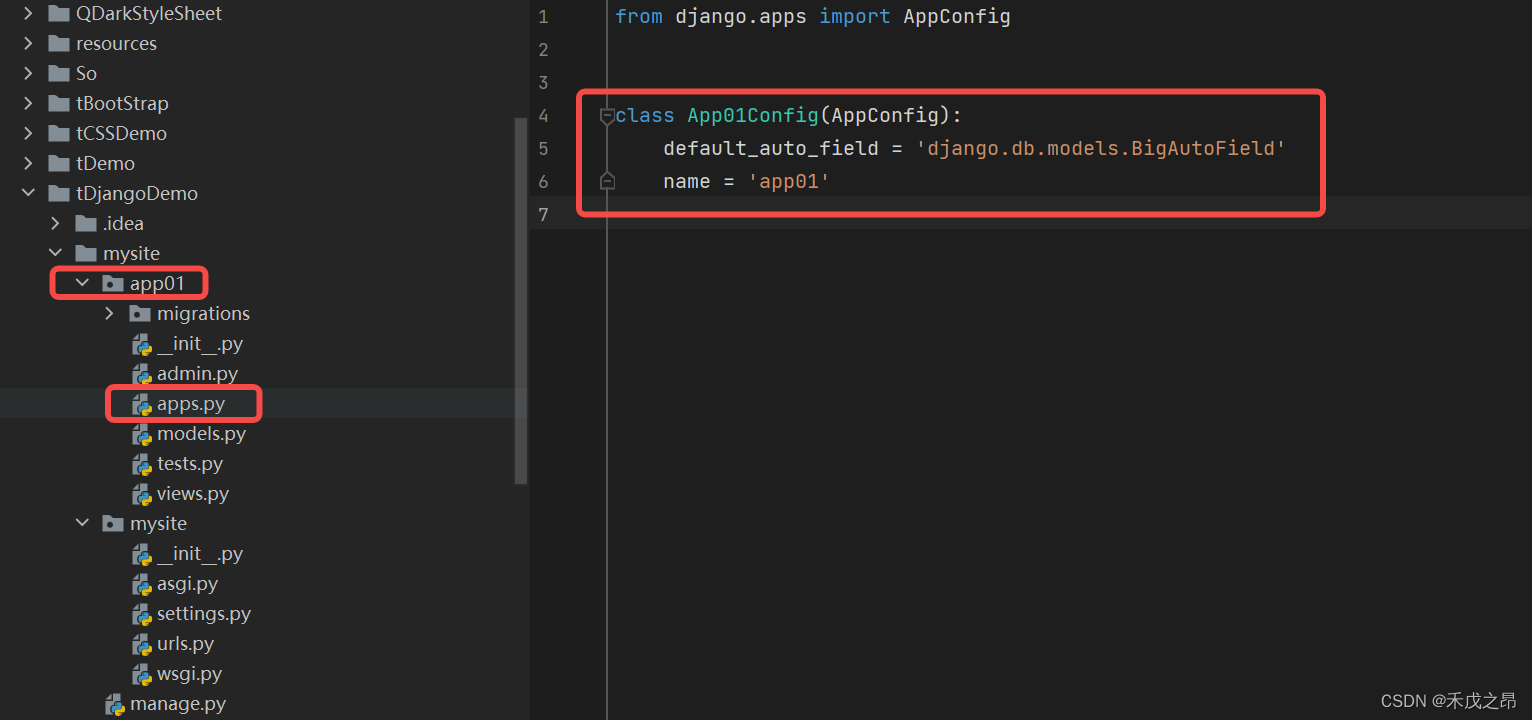
Task: Click the 'app01' string in code
Action: [789, 182]
